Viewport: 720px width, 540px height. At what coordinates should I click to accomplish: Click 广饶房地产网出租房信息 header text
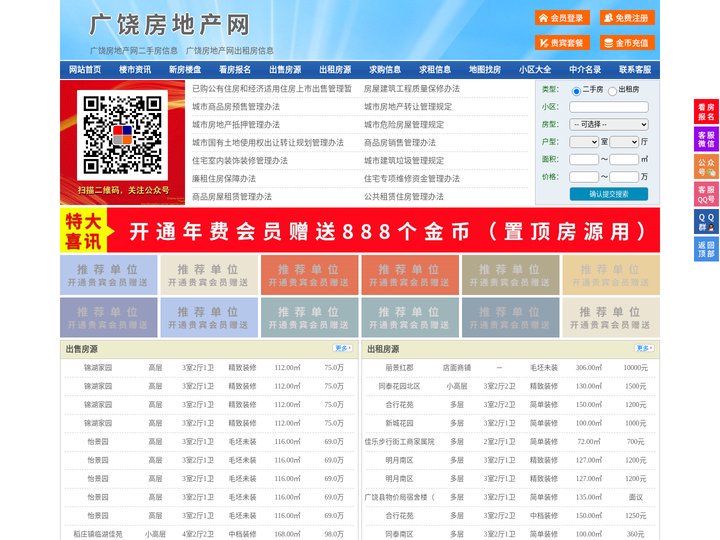[x=230, y=51]
